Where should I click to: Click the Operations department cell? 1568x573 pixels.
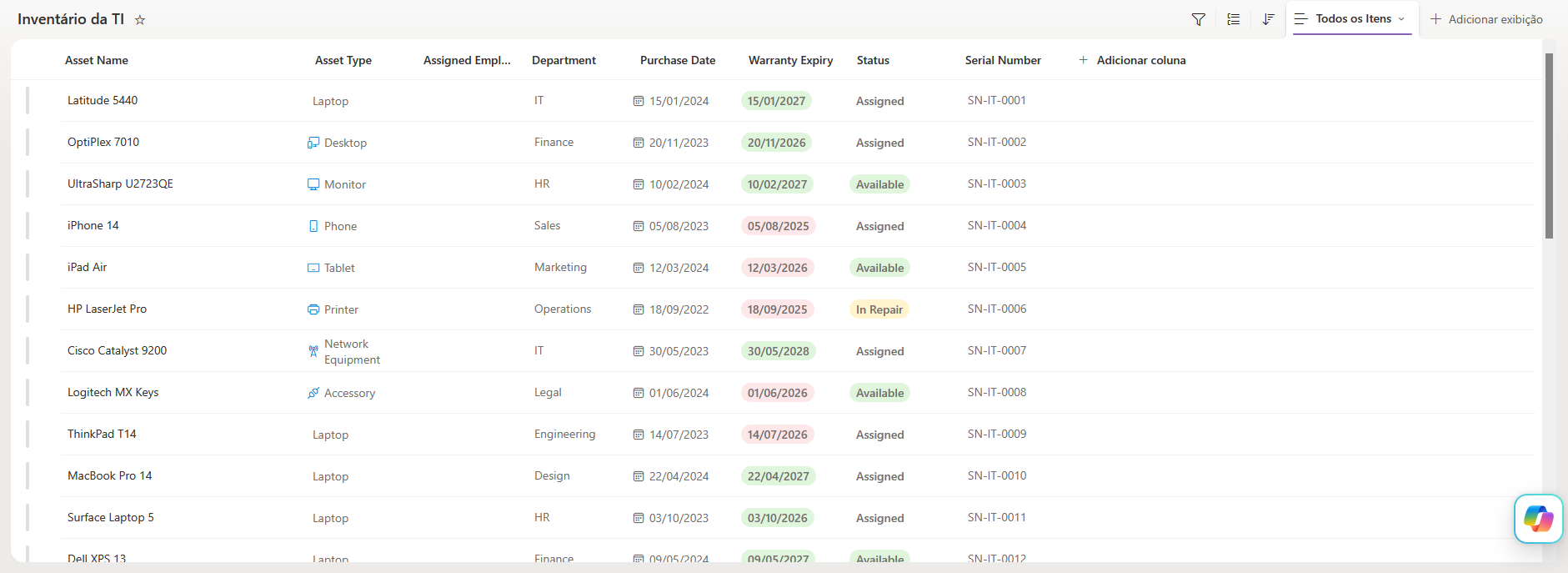(563, 309)
